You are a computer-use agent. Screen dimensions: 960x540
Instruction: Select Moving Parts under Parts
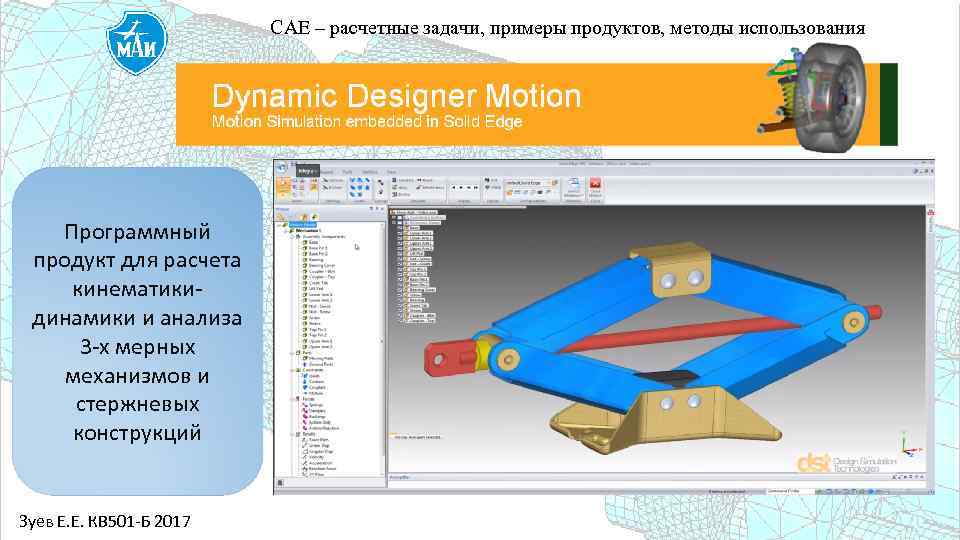point(321,358)
